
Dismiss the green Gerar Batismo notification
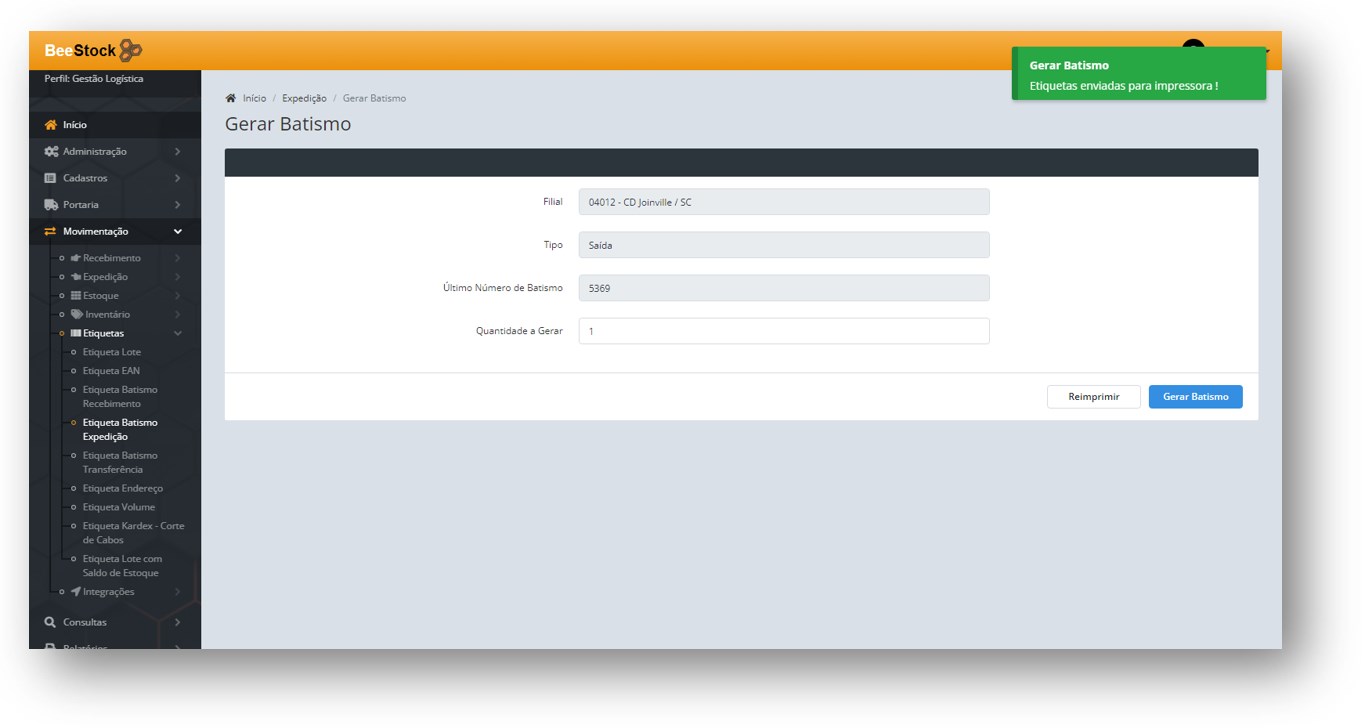[1138, 75]
